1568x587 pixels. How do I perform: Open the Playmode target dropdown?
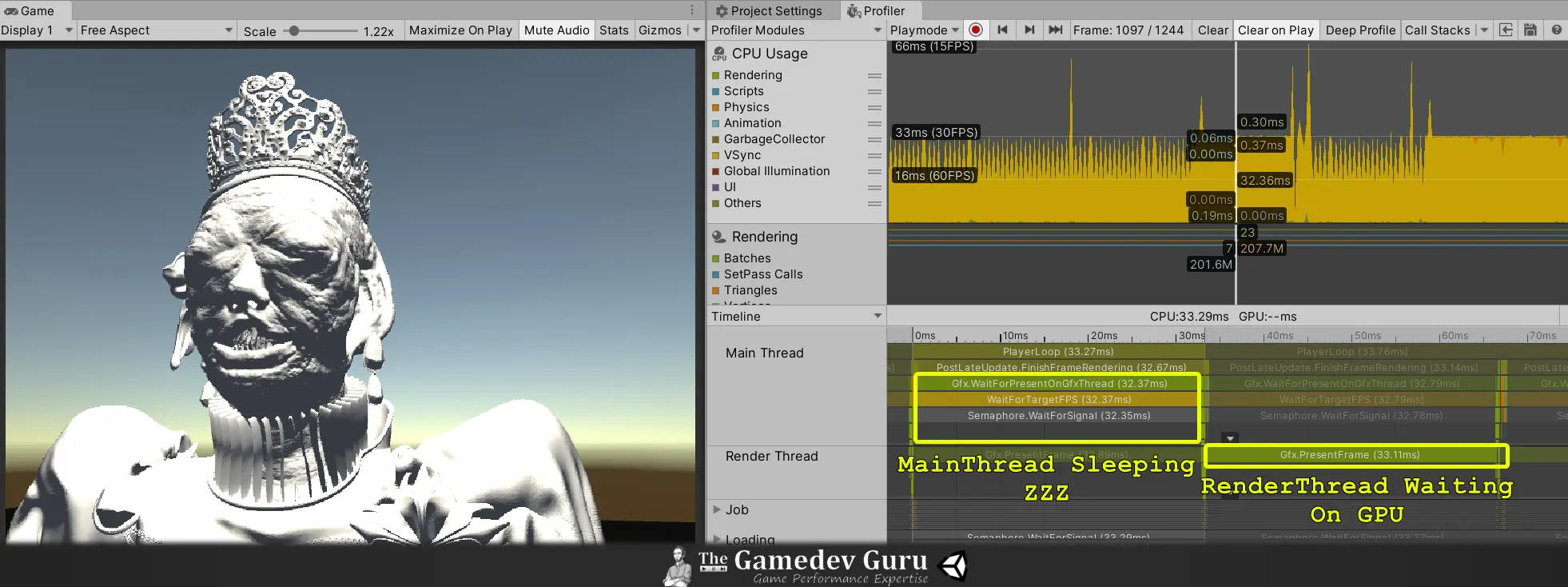click(x=925, y=30)
